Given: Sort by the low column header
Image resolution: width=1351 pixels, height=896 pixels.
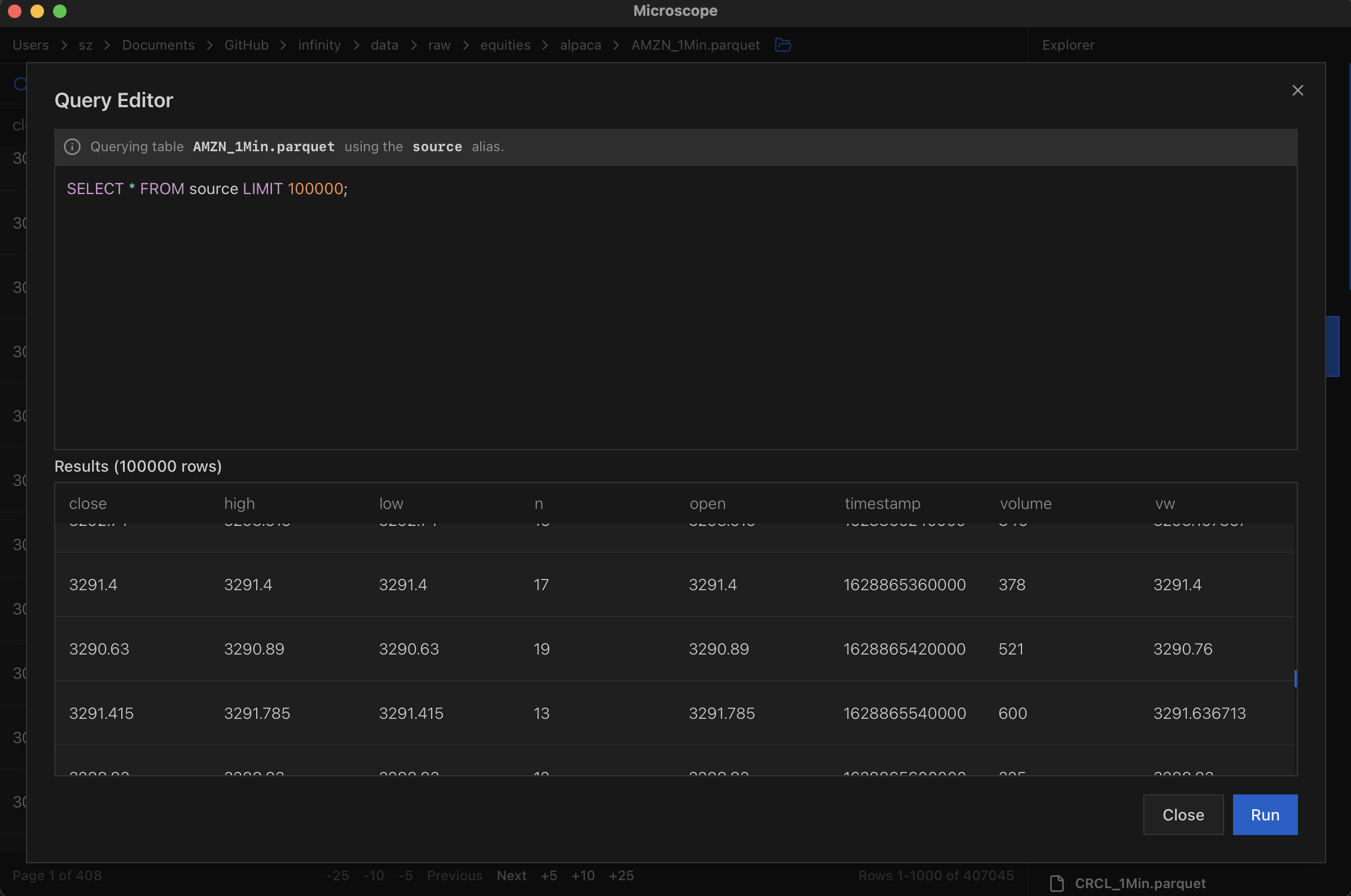Looking at the screenshot, I should [x=392, y=503].
